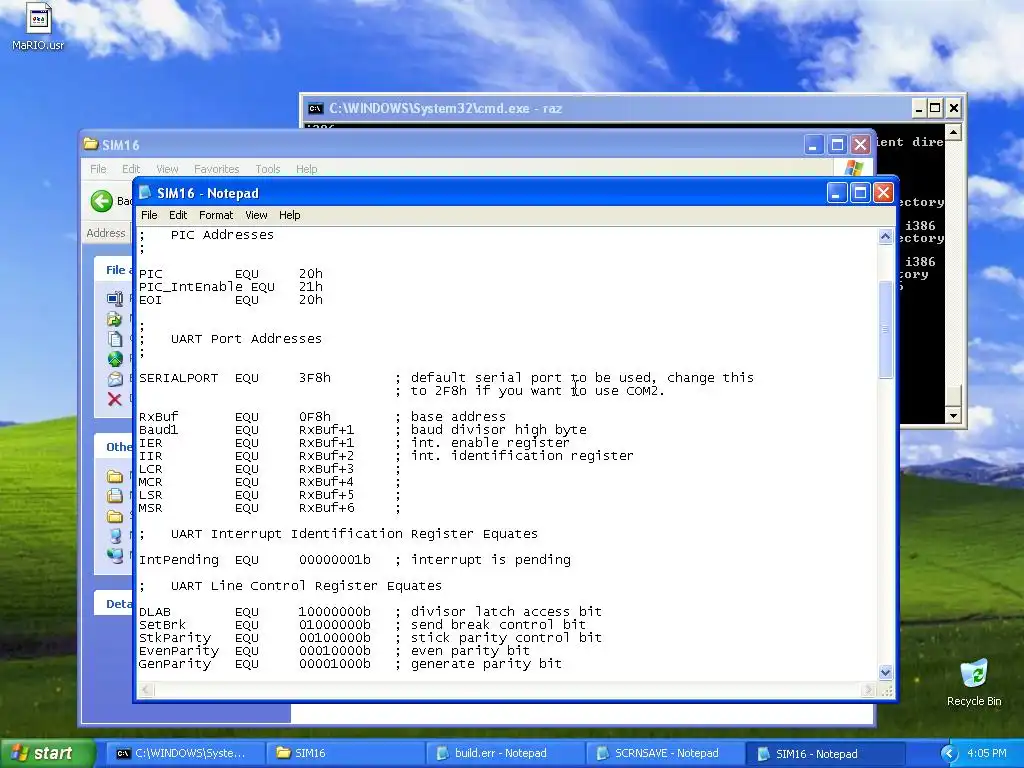Click '10000000b' value in Notepad
The width and height of the screenshot is (1024, 768).
tap(334, 612)
